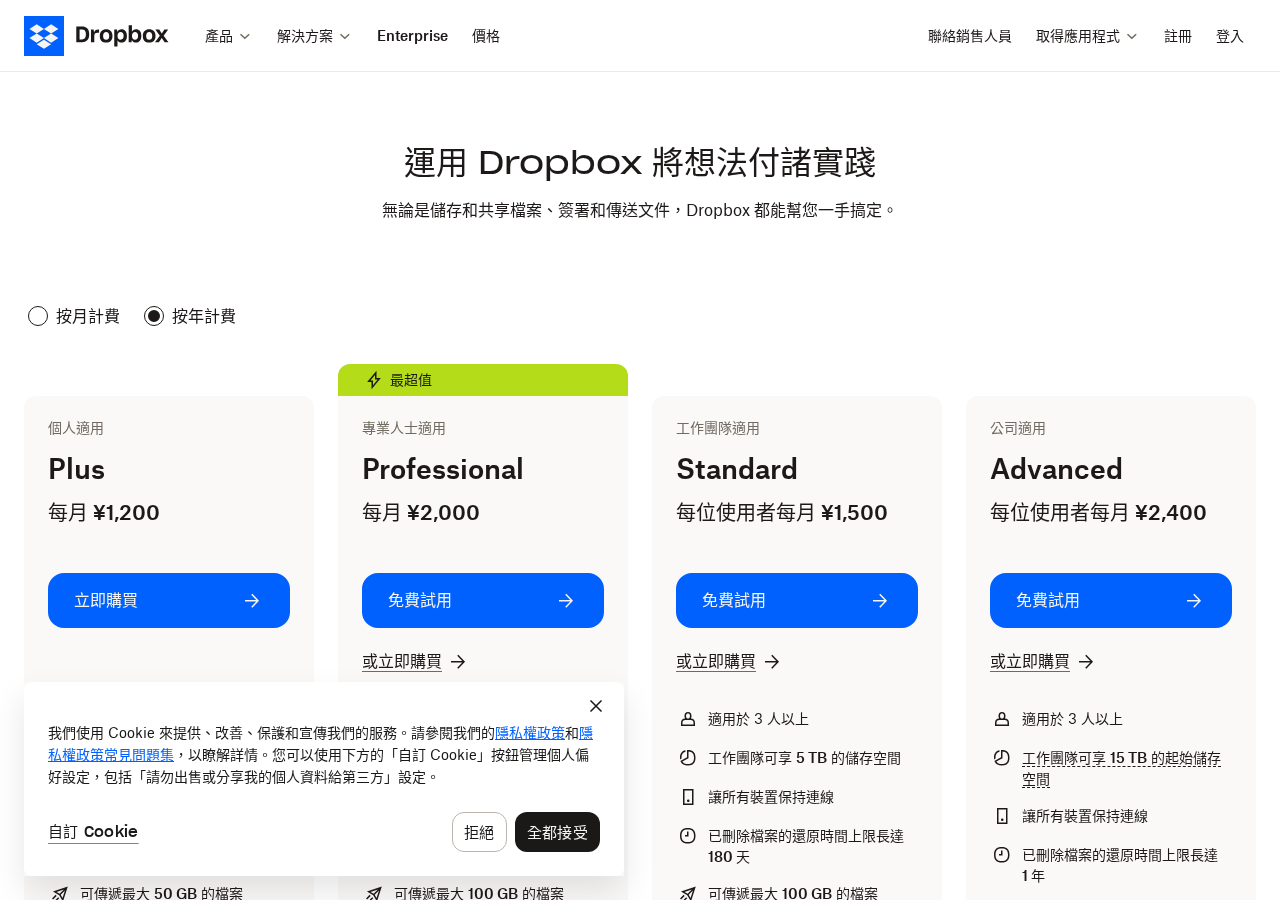The width and height of the screenshot is (1280, 900).
Task: Click 立即購買 button on Plus plan
Action: (x=169, y=600)
